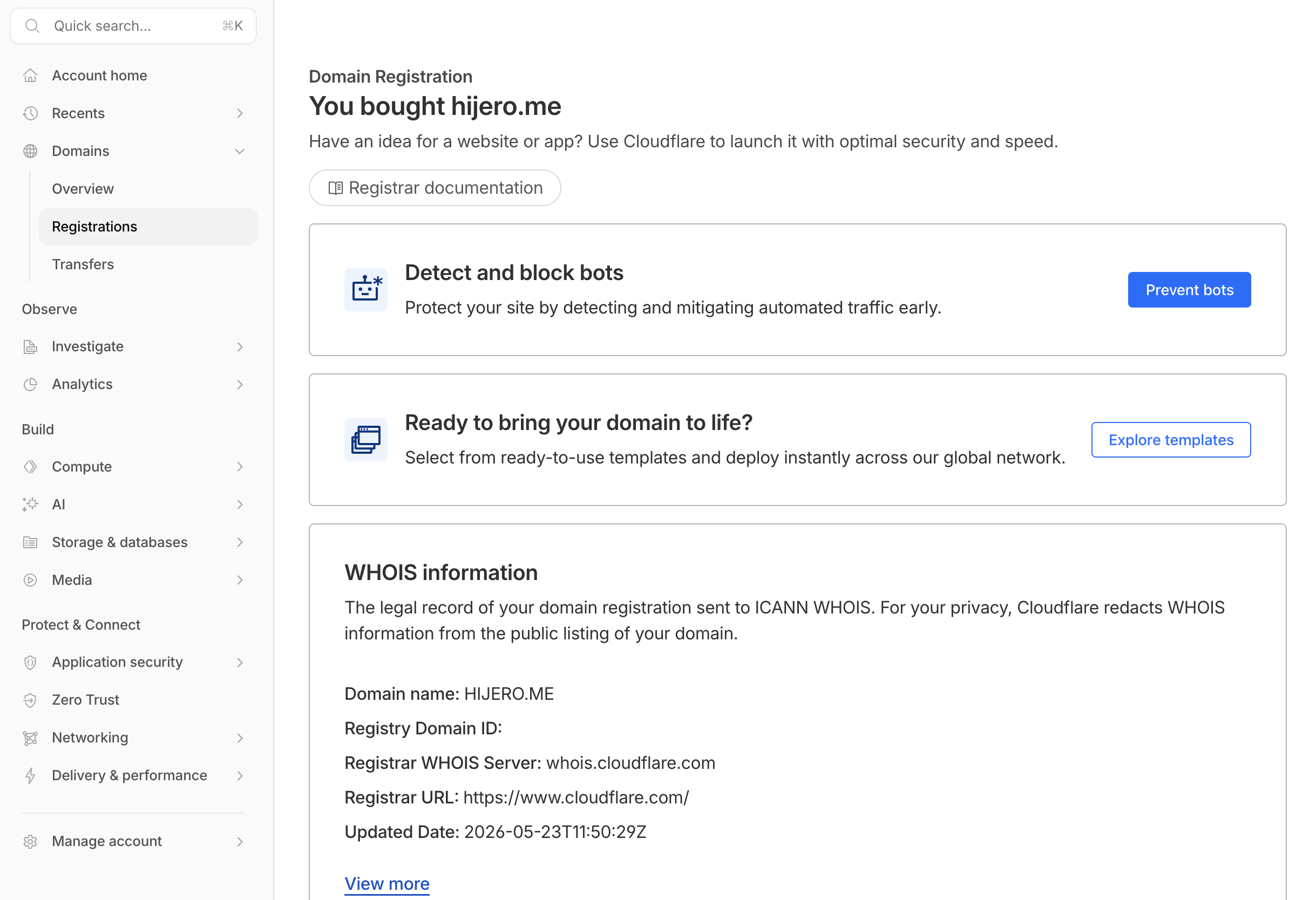Viewport: 1316px width, 900px height.
Task: Expand the Compute chevron
Action: click(x=240, y=466)
